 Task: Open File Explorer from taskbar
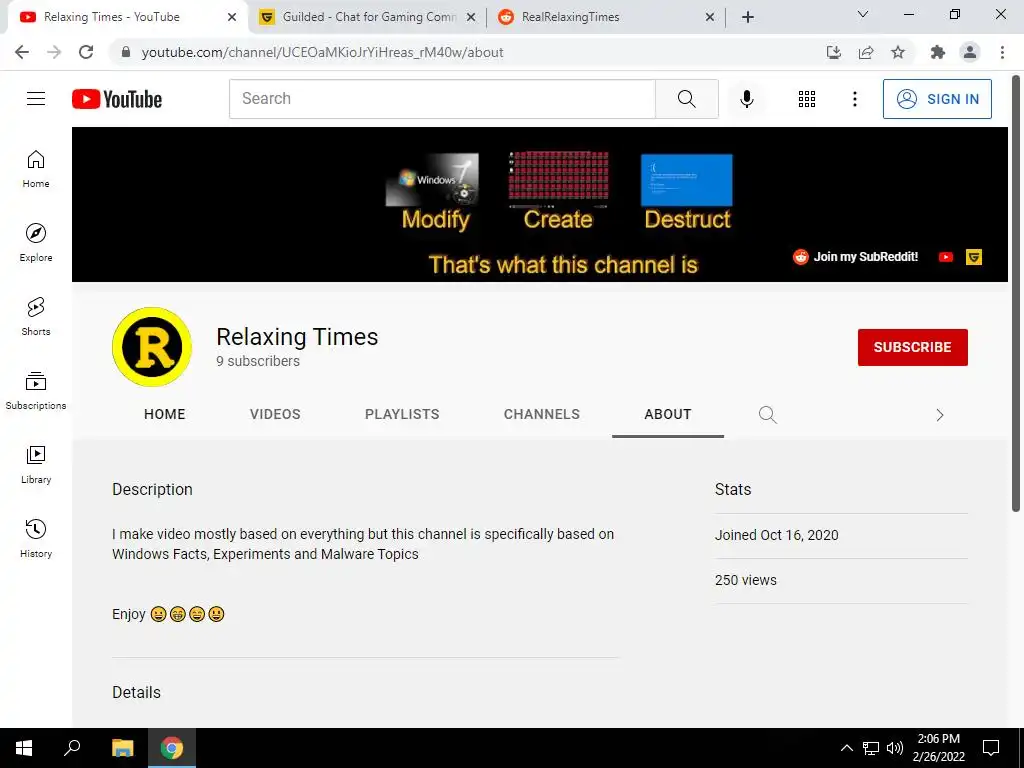pos(122,748)
